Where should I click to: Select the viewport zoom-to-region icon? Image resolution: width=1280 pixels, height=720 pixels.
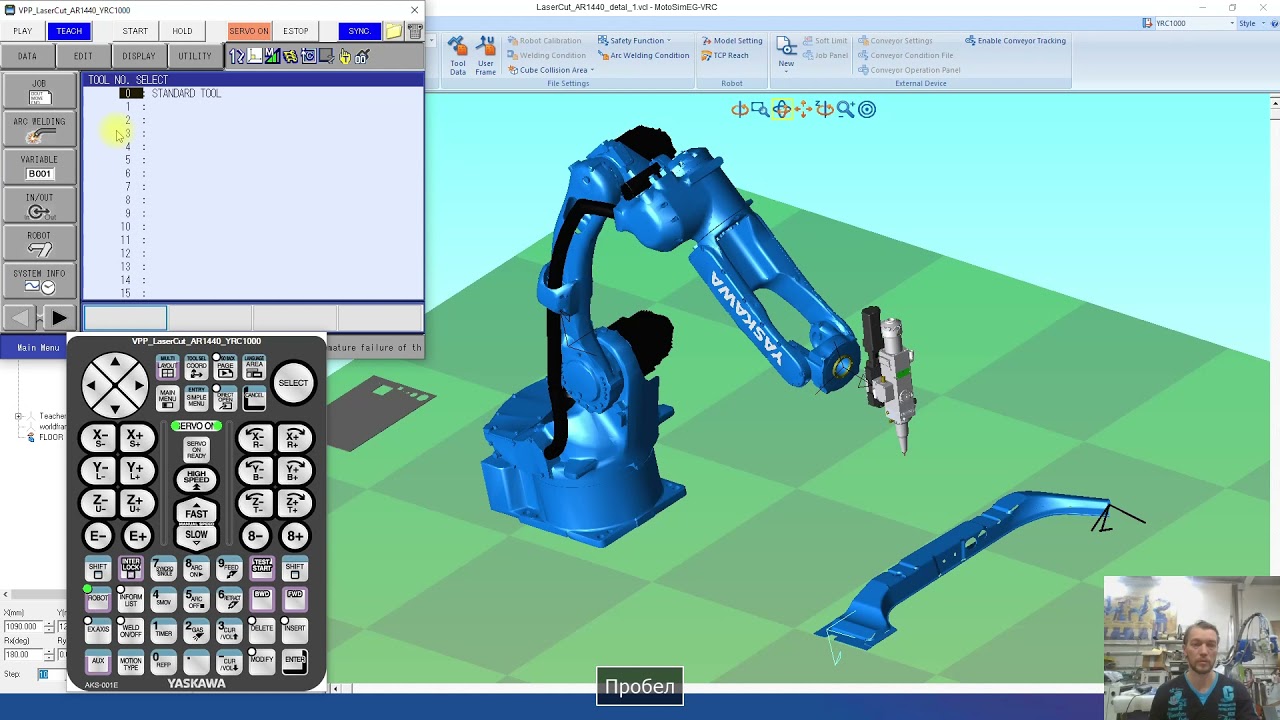(x=760, y=109)
